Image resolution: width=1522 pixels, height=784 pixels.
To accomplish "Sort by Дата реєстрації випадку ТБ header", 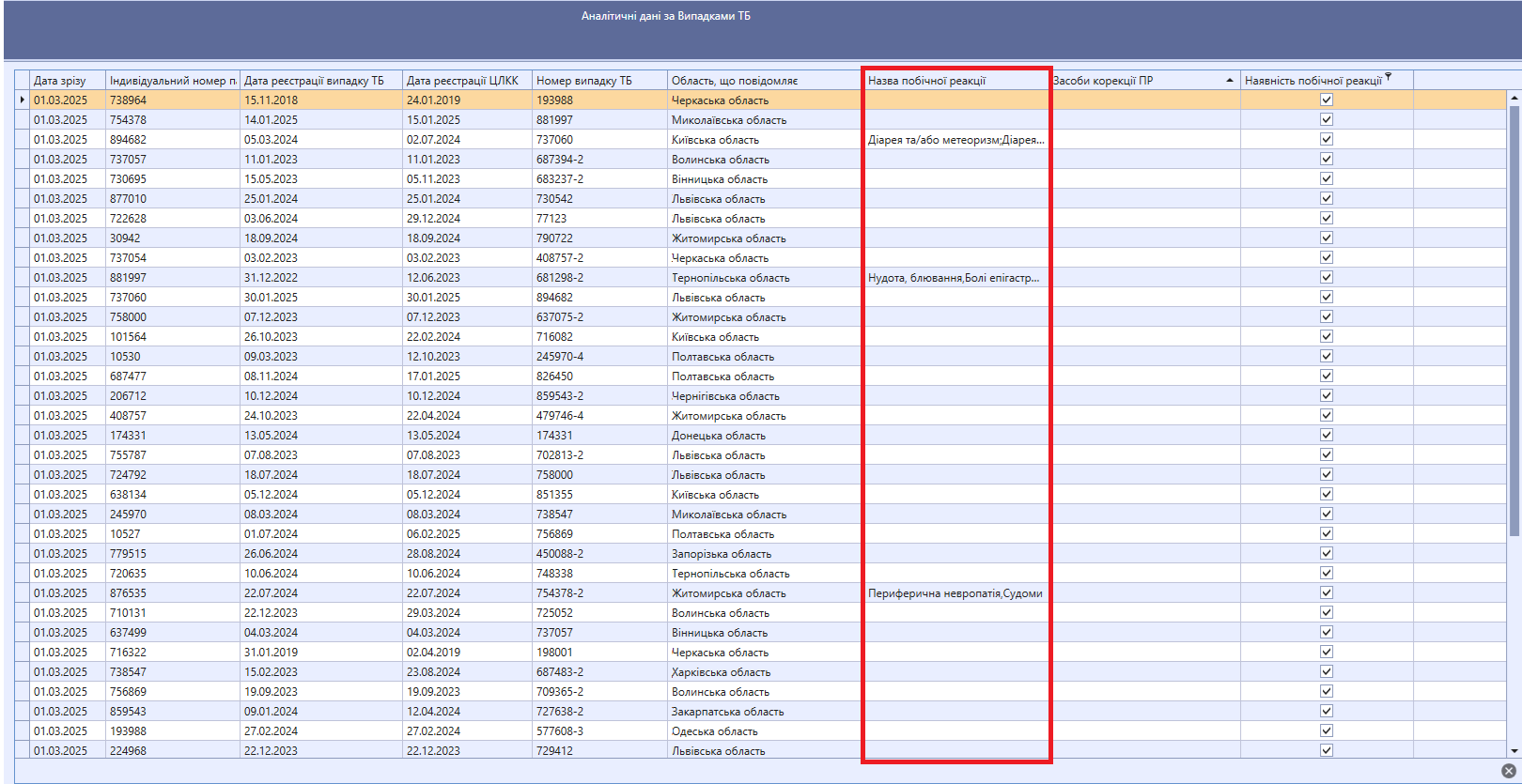I will coord(321,81).
